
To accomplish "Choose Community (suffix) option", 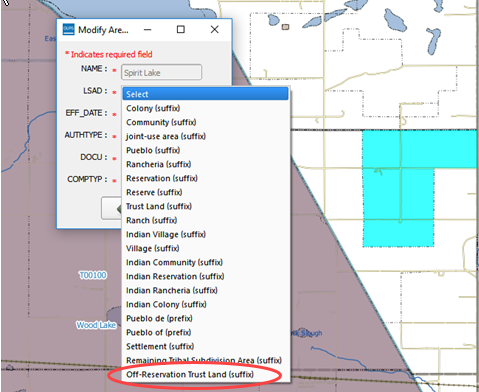I will [x=205, y=122].
